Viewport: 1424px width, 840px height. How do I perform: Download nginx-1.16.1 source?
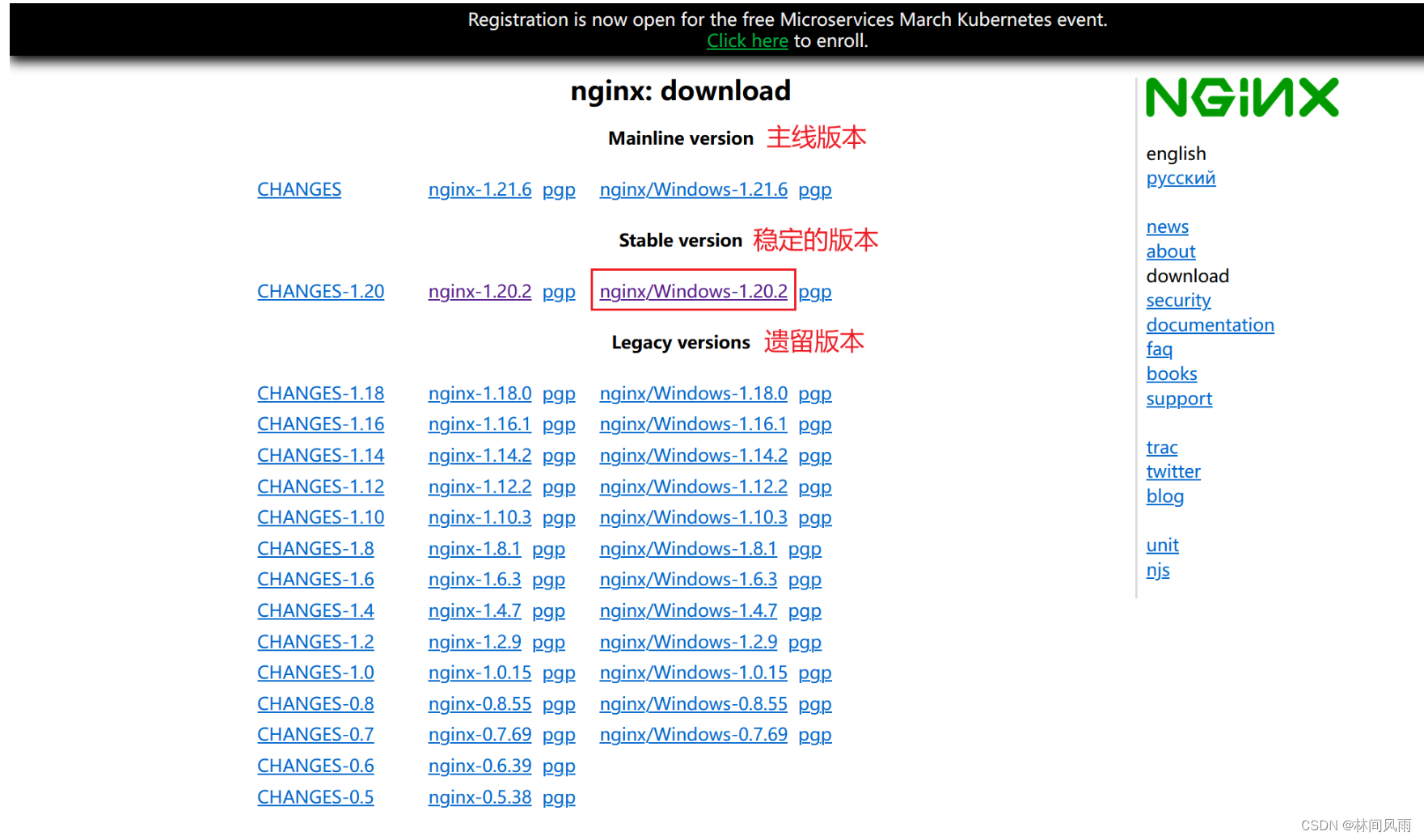coord(480,424)
